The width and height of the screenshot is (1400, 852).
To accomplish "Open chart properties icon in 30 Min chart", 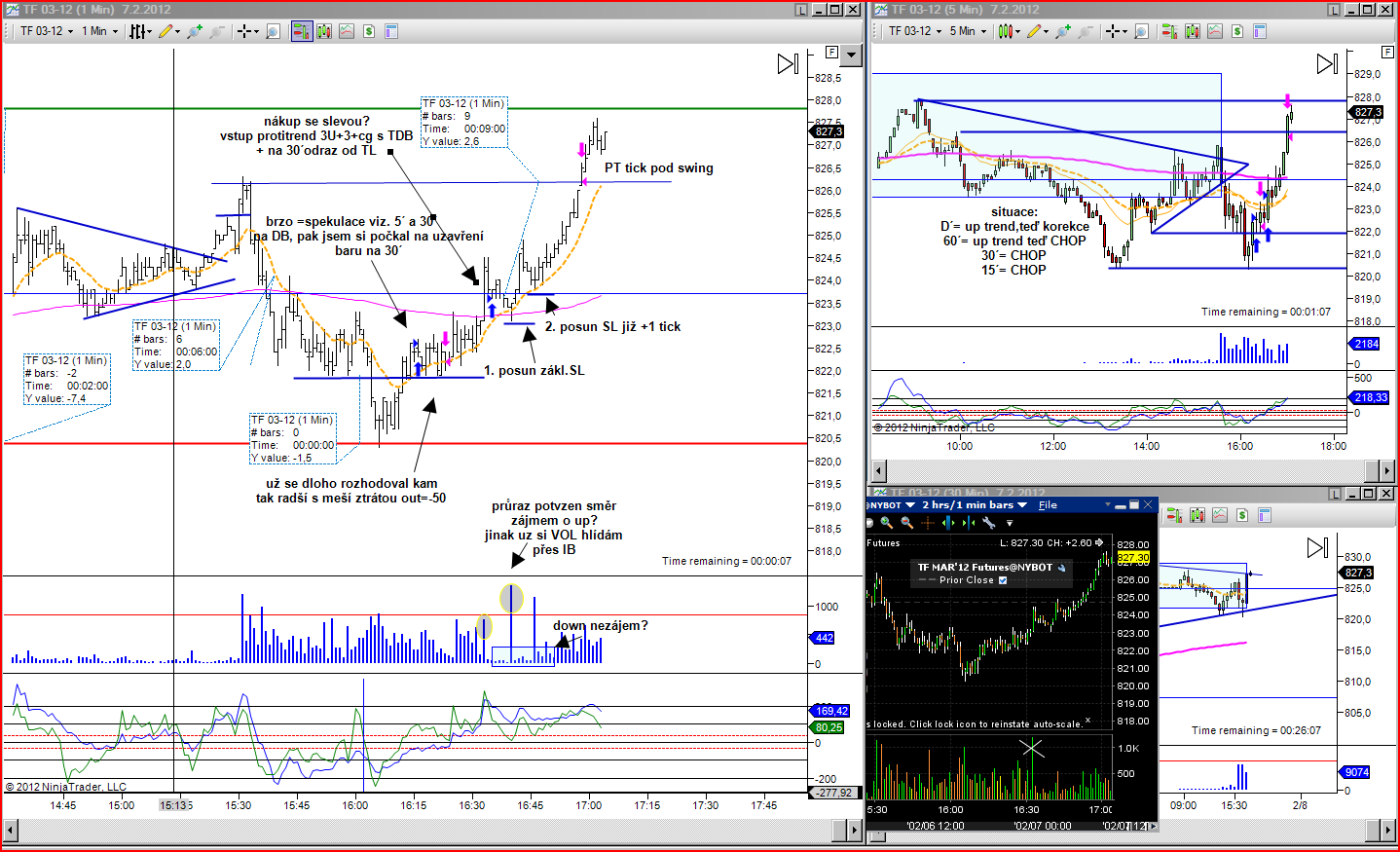I will [1264, 515].
